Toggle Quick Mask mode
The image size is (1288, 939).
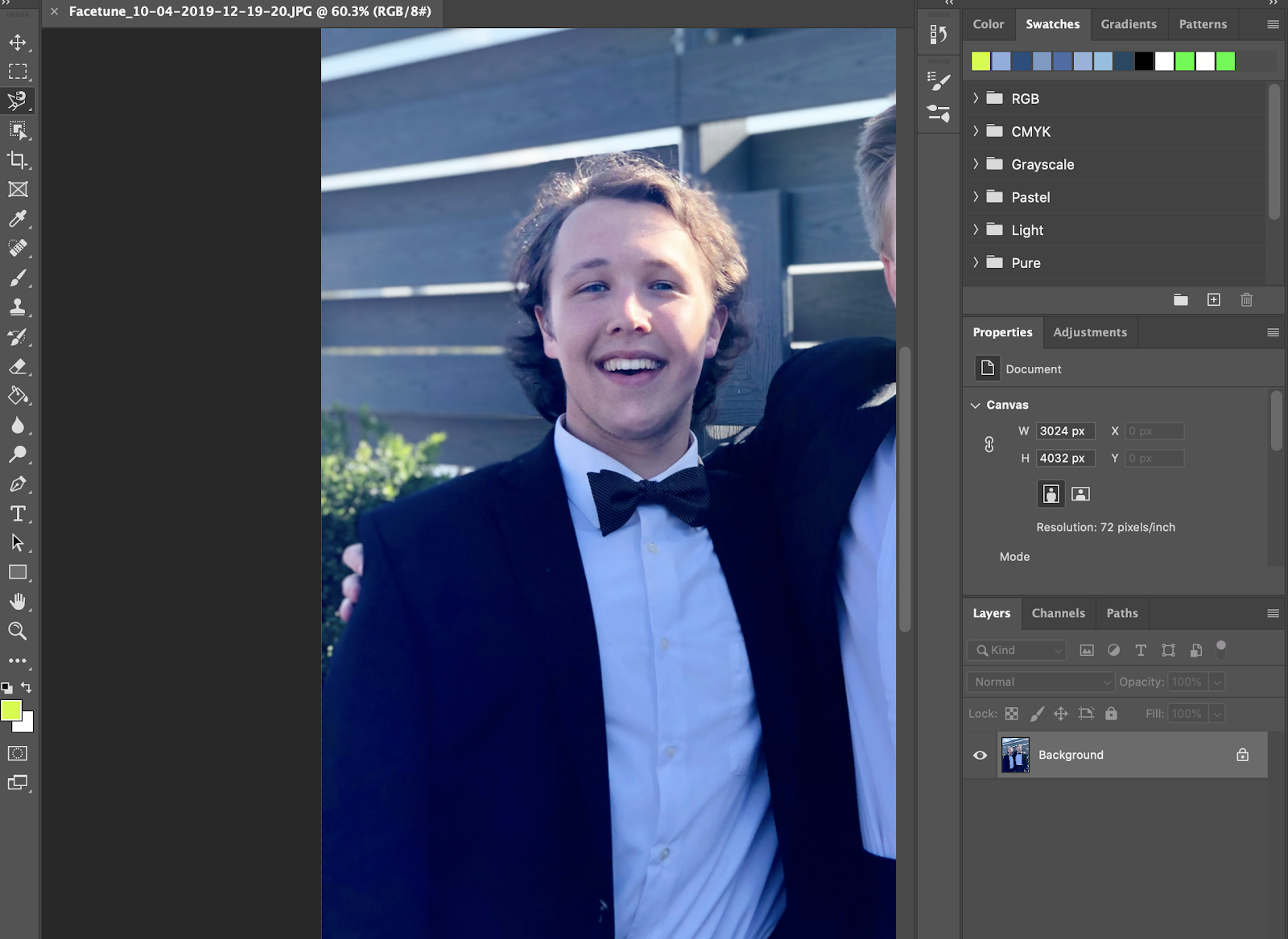pos(18,753)
